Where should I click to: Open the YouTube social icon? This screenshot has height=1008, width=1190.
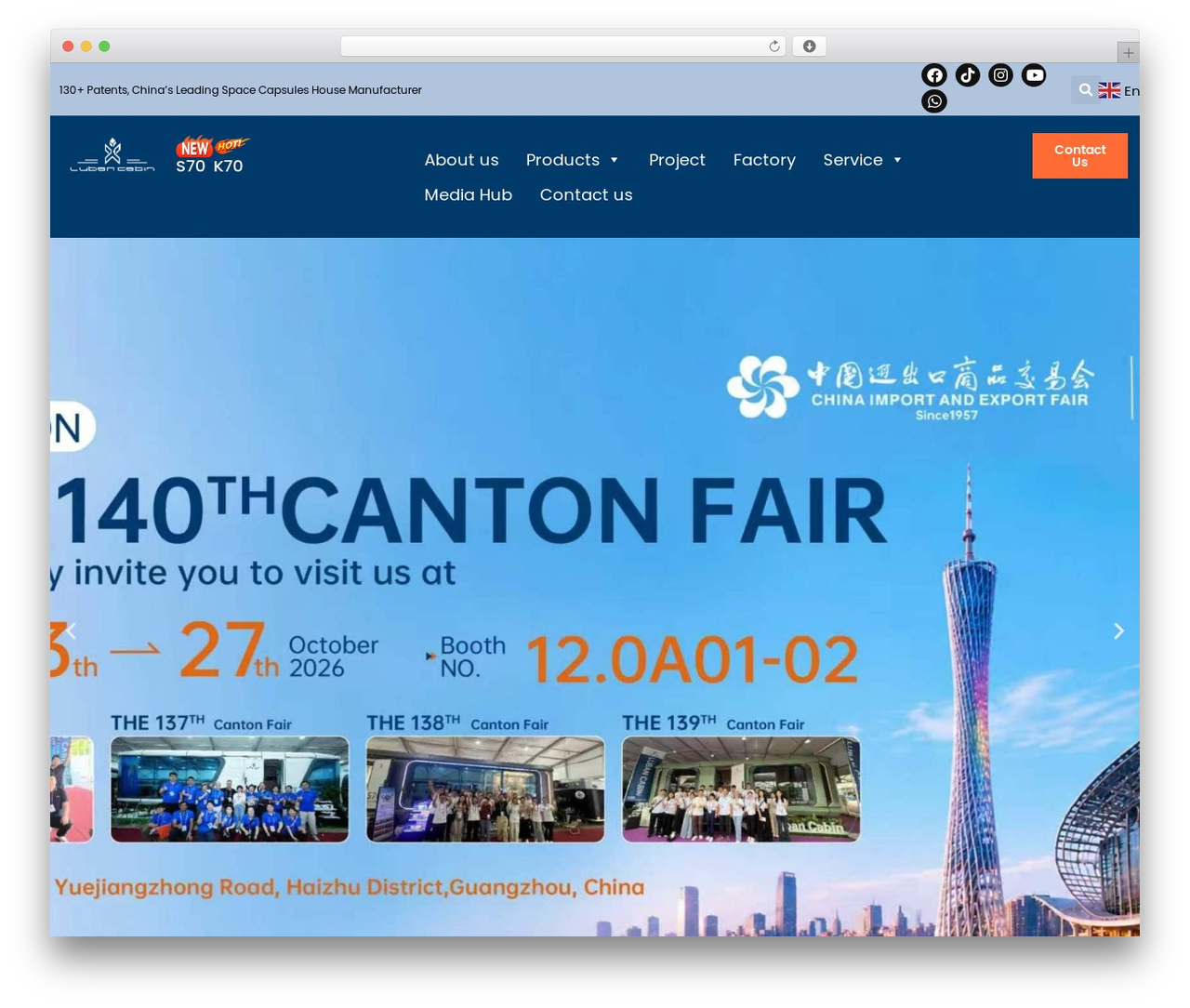click(x=1034, y=75)
